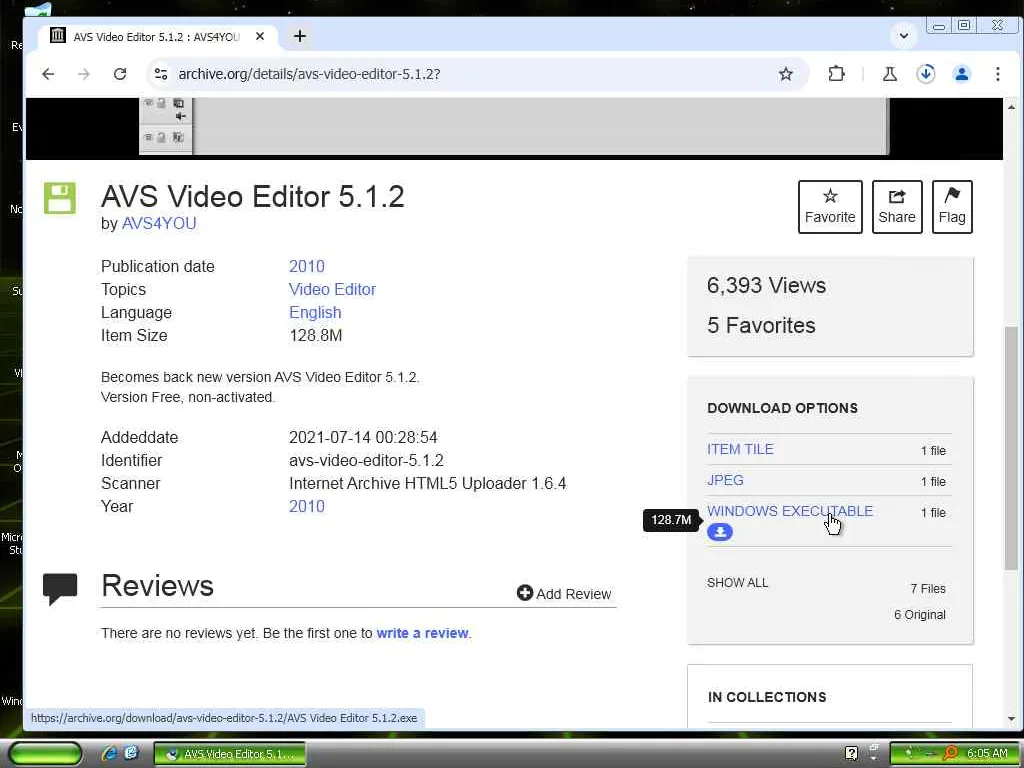The image size is (1024, 768).
Task: Click the Reviews speech bubble icon
Action: pyautogui.click(x=60, y=588)
